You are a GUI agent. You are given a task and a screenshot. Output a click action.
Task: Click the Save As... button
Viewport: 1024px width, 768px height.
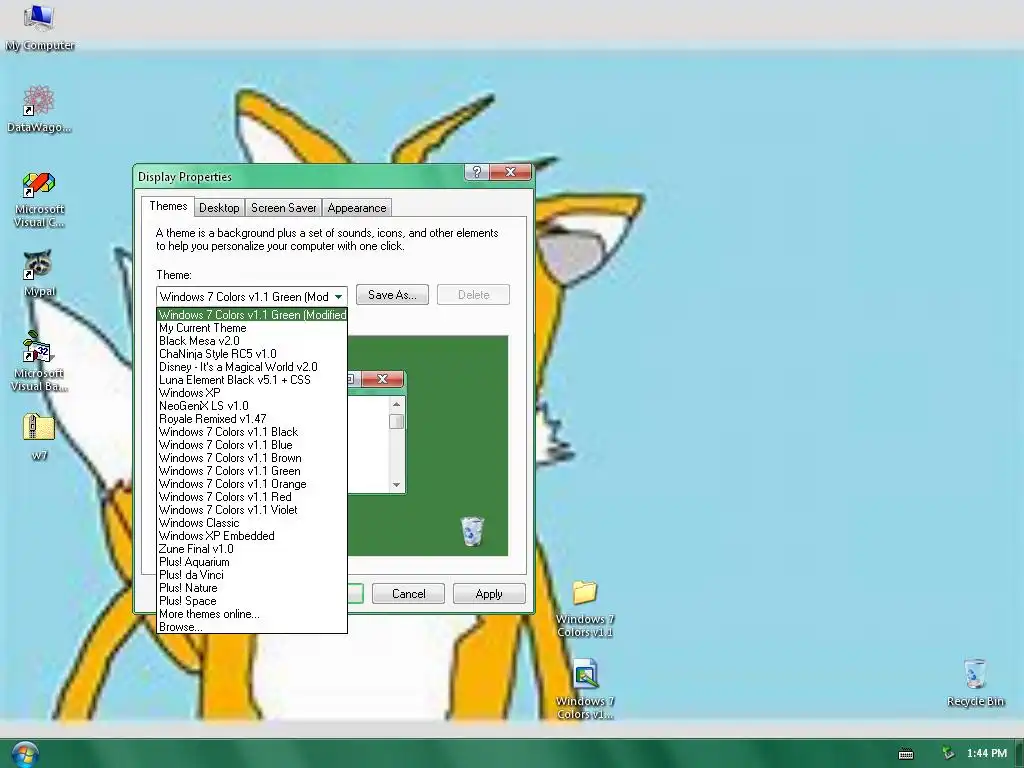pos(392,295)
